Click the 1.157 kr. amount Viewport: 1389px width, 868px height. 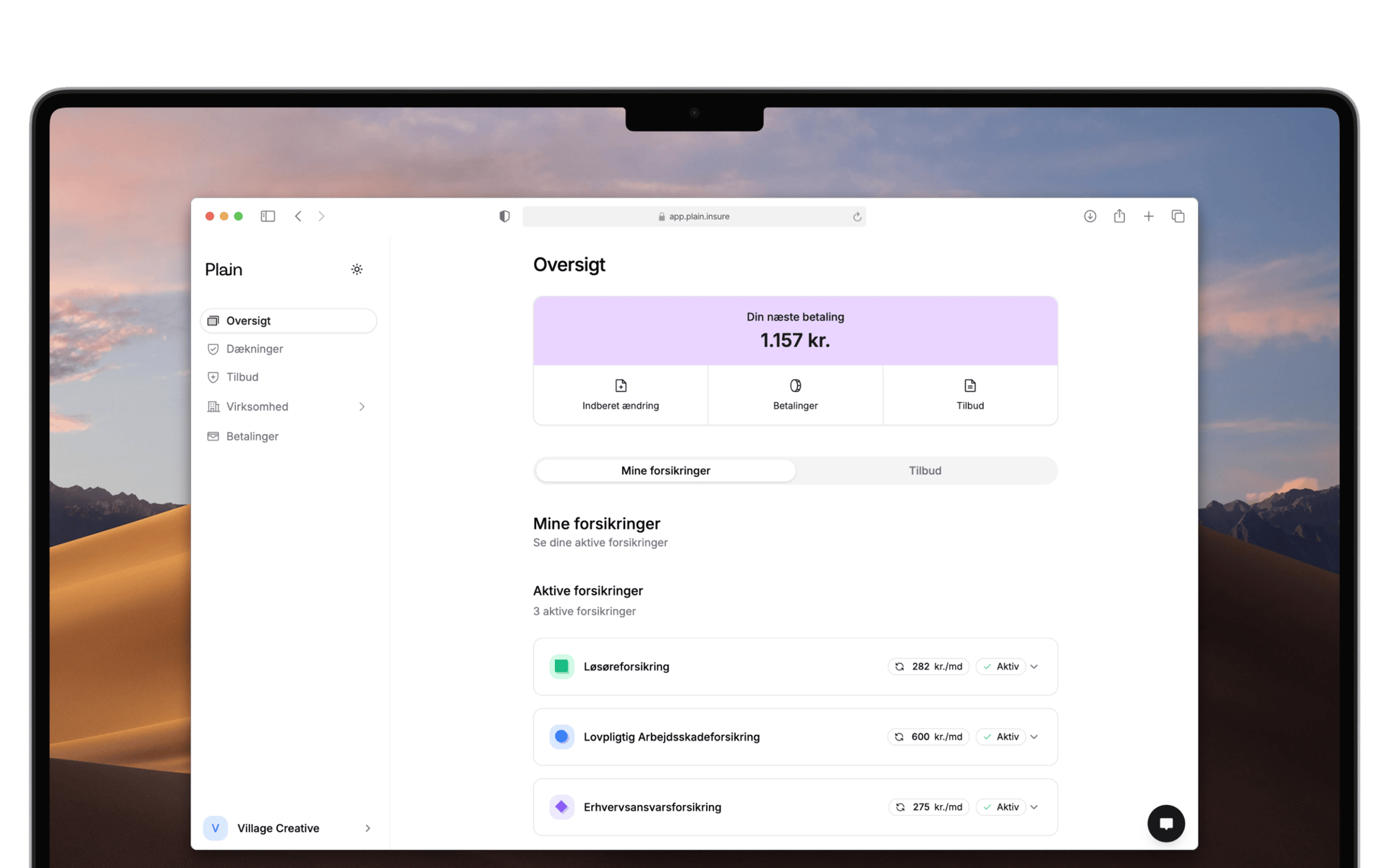[795, 340]
